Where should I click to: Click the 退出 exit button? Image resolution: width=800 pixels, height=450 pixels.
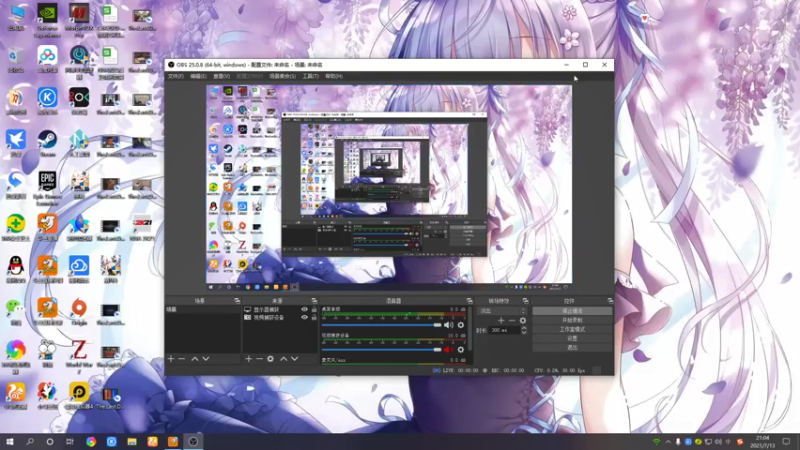coord(572,347)
